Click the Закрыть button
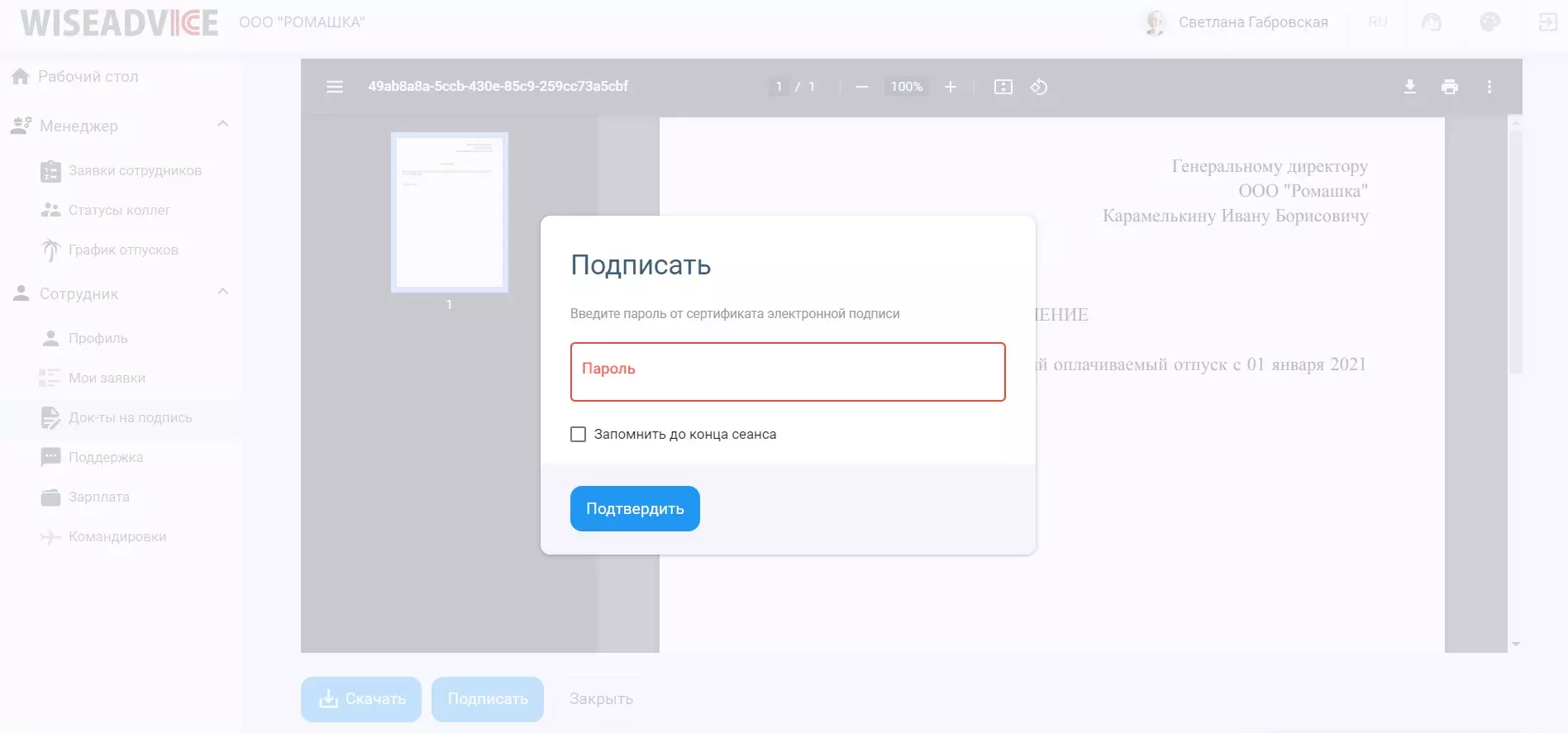 click(x=601, y=699)
